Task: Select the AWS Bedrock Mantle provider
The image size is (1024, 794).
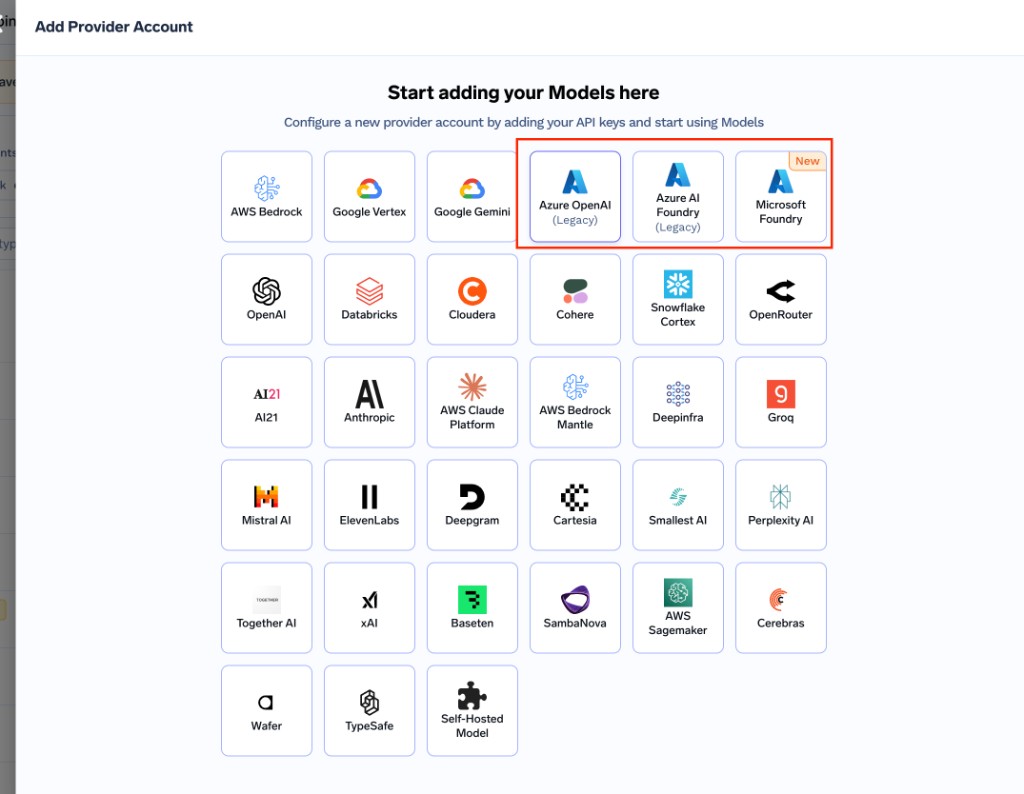Action: click(575, 402)
